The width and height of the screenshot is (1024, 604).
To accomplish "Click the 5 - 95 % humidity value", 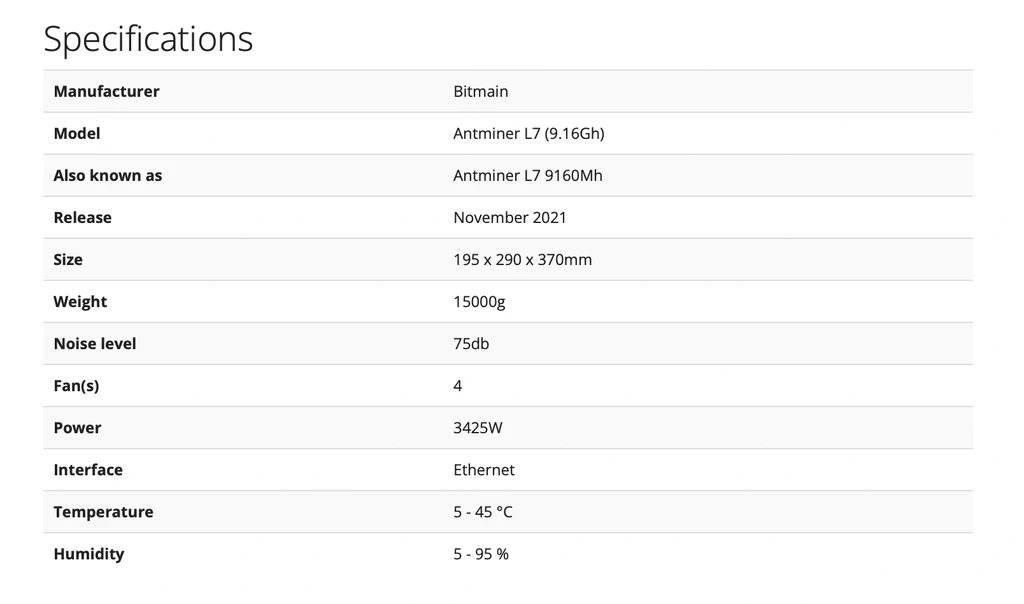I will pyautogui.click(x=480, y=553).
